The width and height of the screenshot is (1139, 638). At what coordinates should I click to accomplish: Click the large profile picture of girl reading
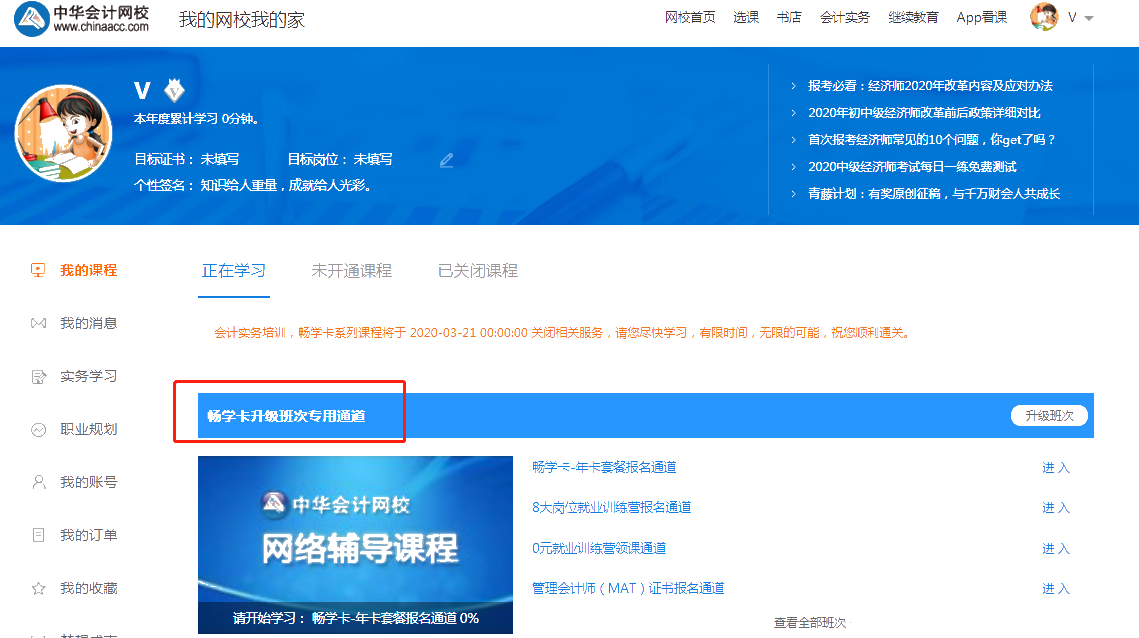point(64,133)
